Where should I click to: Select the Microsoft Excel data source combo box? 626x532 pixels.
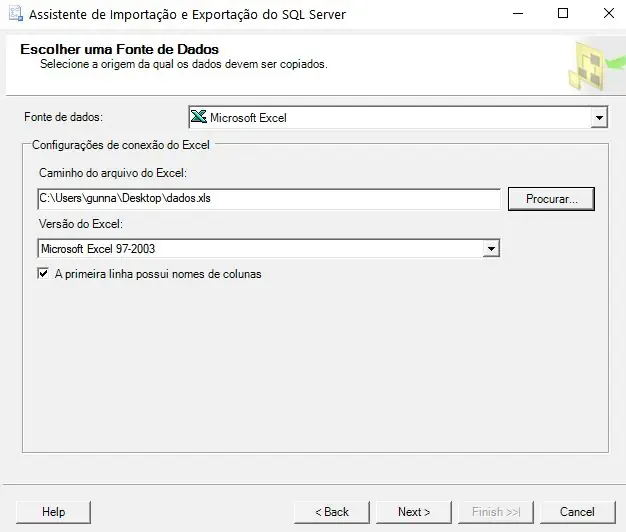click(x=398, y=117)
